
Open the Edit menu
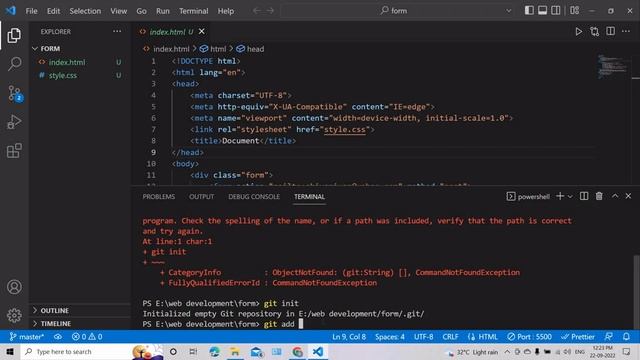[53, 11]
